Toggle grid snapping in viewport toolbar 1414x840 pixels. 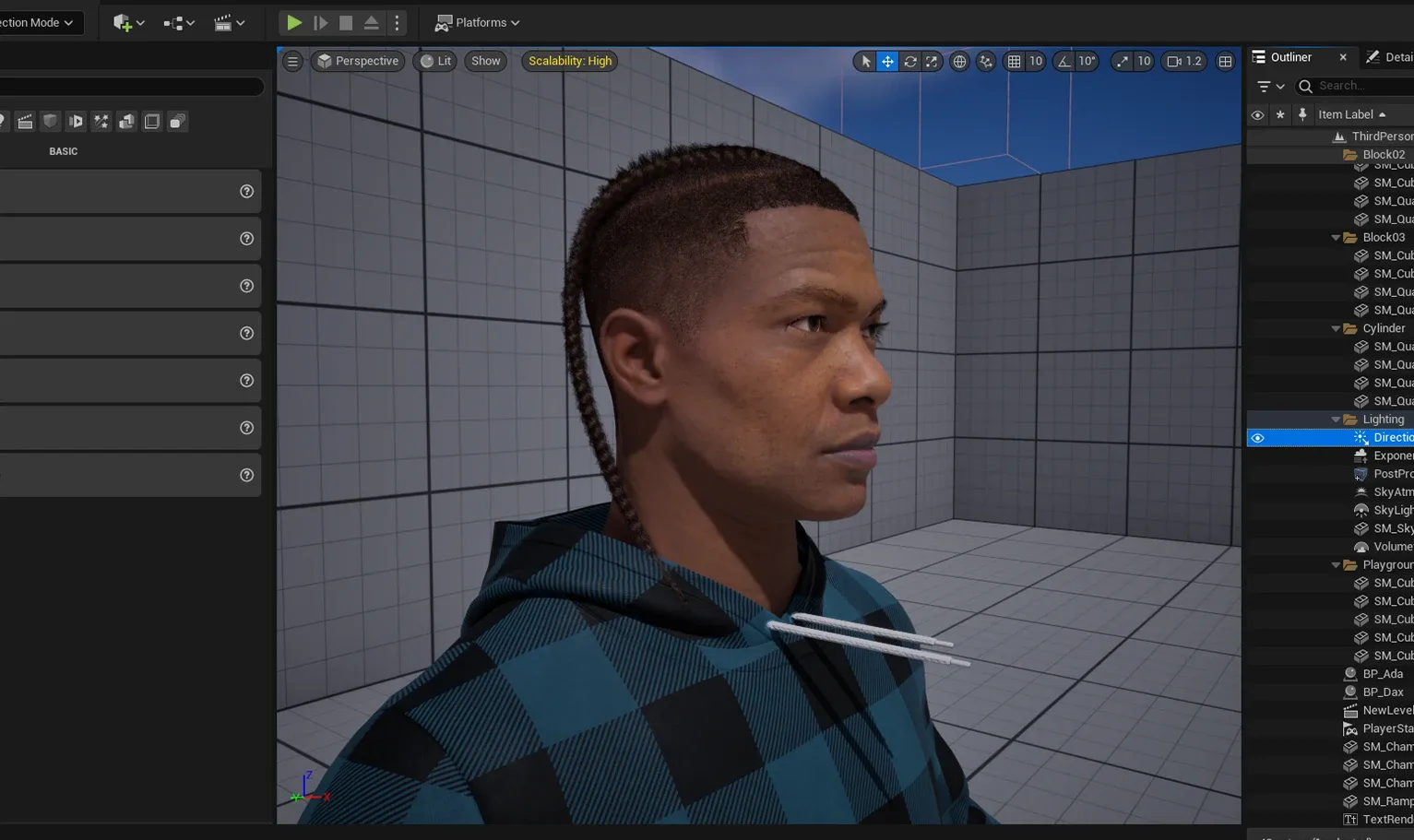pyautogui.click(x=1014, y=61)
